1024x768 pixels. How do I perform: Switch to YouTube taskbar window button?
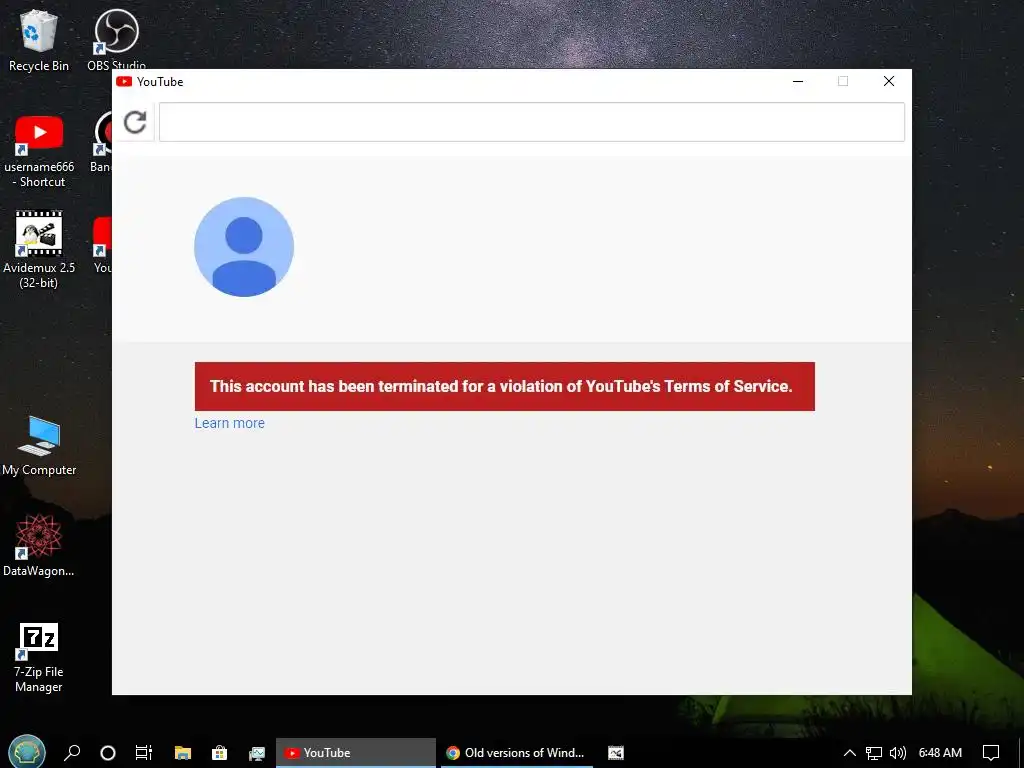[355, 753]
